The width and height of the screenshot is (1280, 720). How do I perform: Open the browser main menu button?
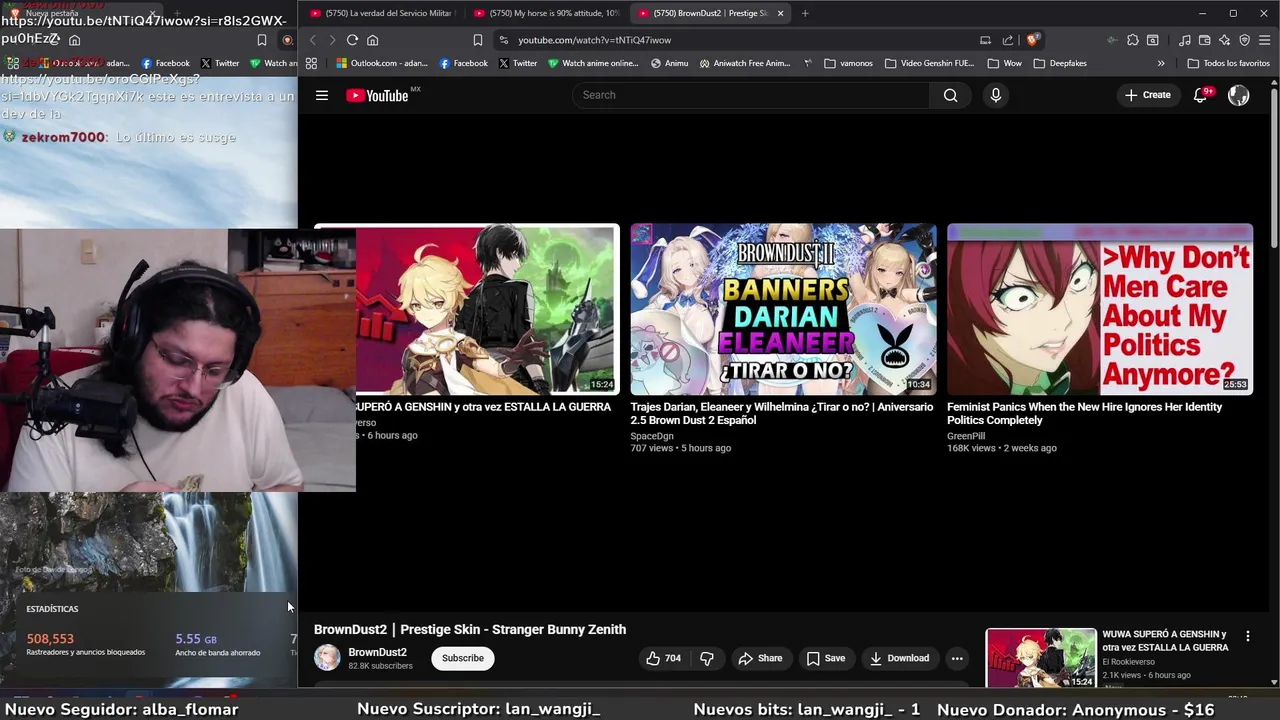[1265, 40]
